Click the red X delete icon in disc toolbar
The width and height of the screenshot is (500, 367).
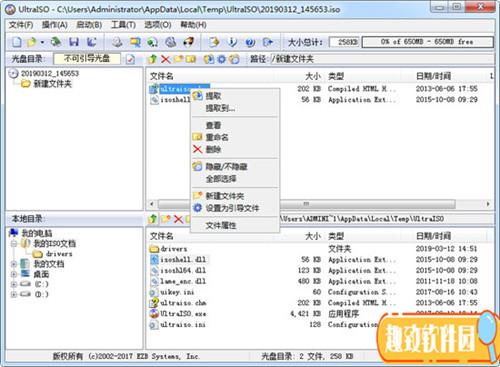pyautogui.click(x=166, y=59)
